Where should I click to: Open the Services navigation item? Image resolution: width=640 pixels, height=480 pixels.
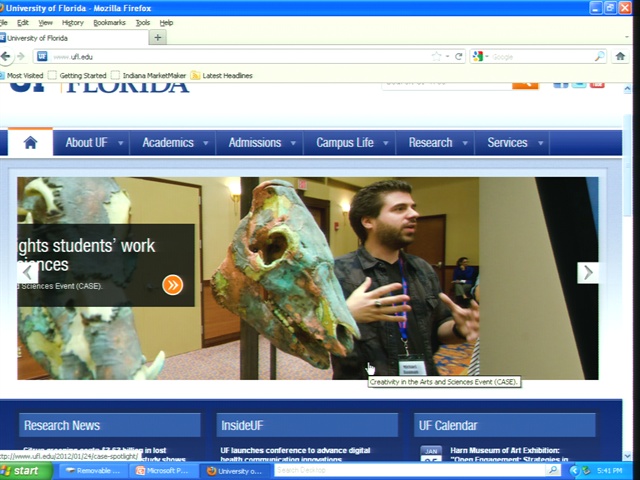507,142
